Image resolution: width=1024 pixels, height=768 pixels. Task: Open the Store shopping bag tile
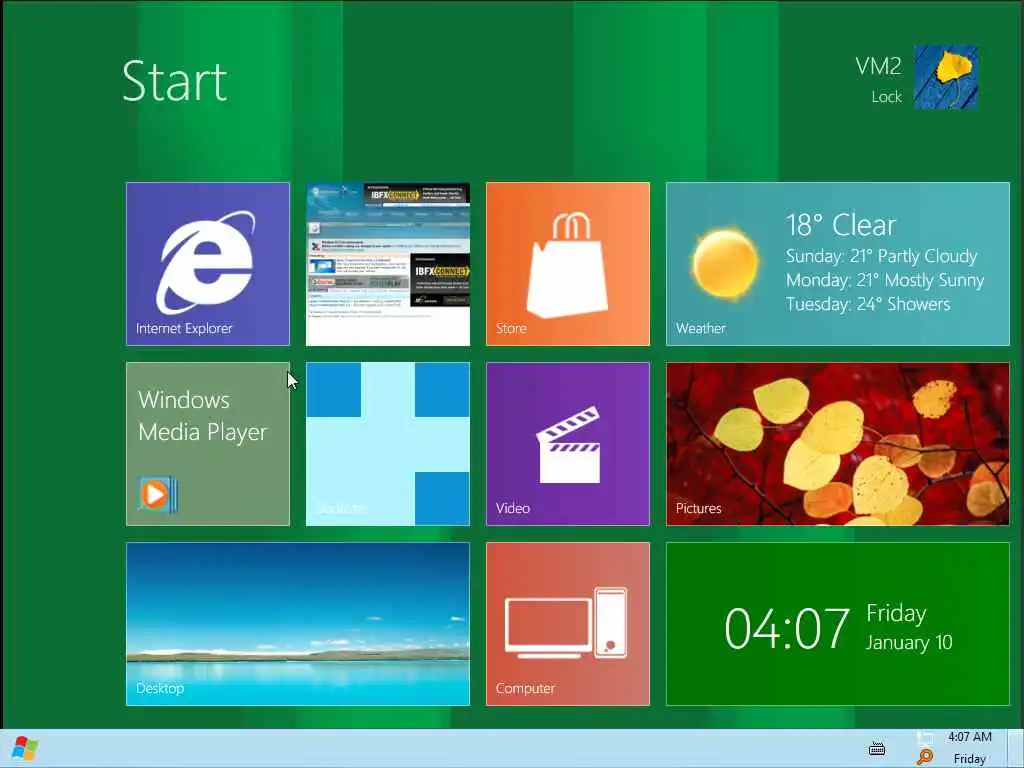568,264
